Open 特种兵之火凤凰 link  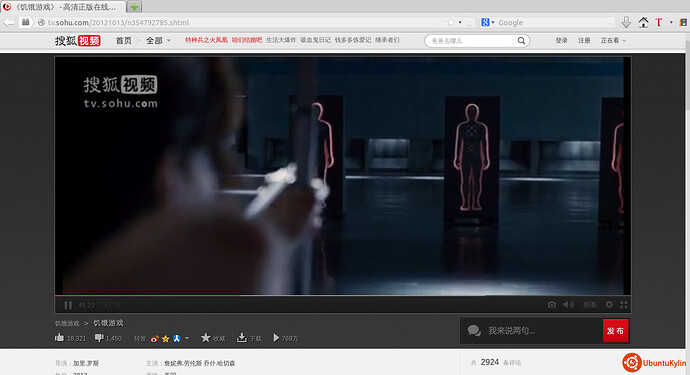(x=206, y=40)
